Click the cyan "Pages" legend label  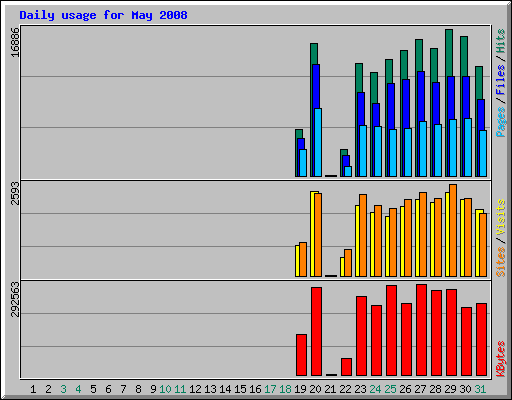(x=501, y=122)
